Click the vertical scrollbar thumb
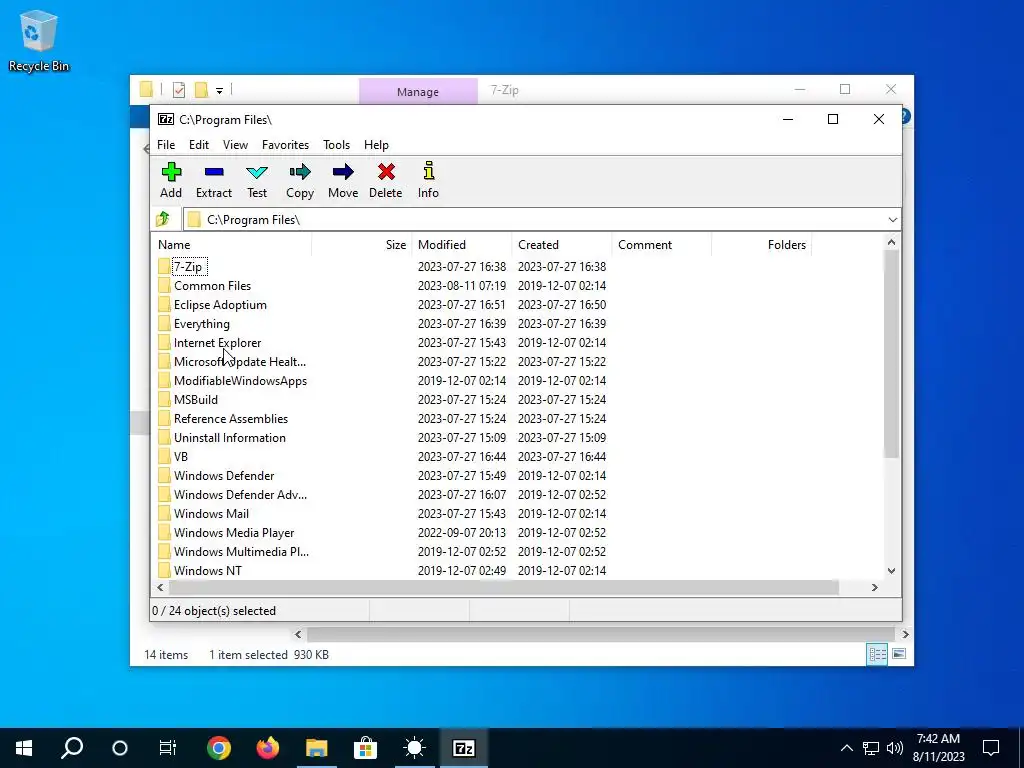This screenshot has height=768, width=1024. (891, 354)
